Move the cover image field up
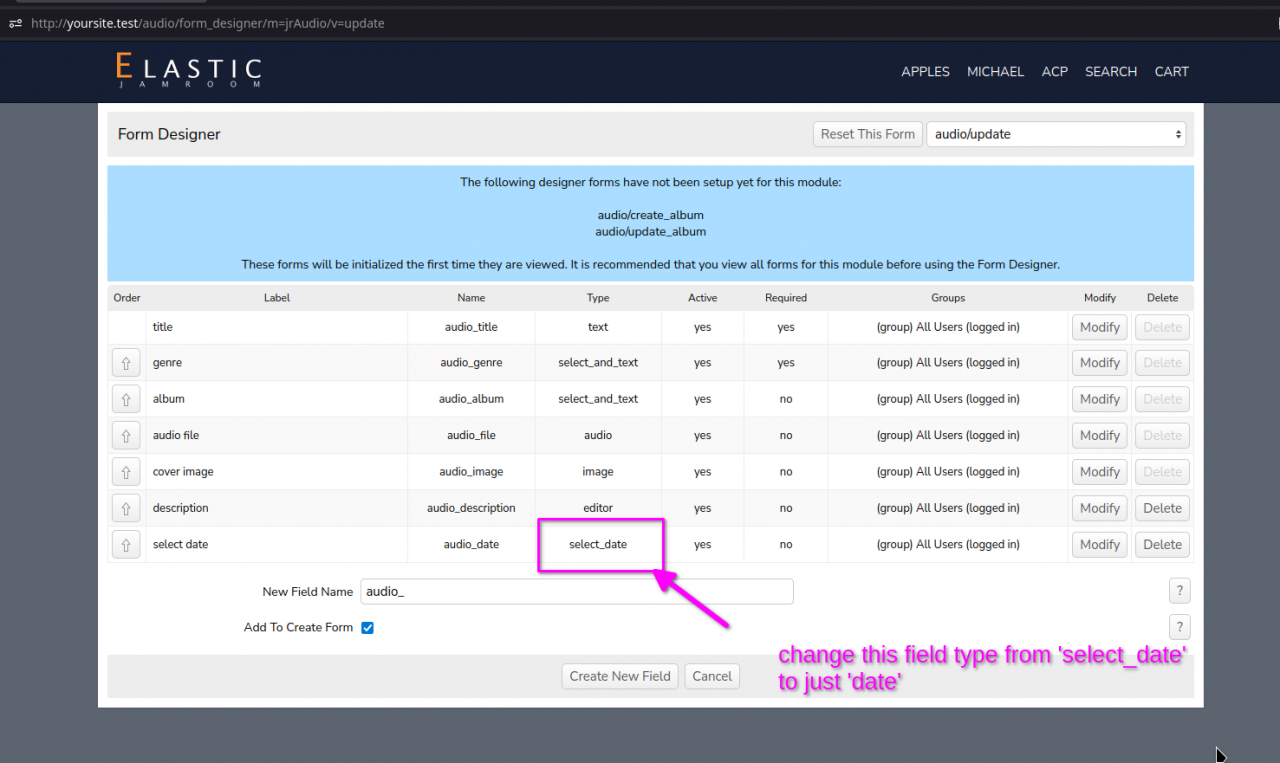 click(126, 472)
